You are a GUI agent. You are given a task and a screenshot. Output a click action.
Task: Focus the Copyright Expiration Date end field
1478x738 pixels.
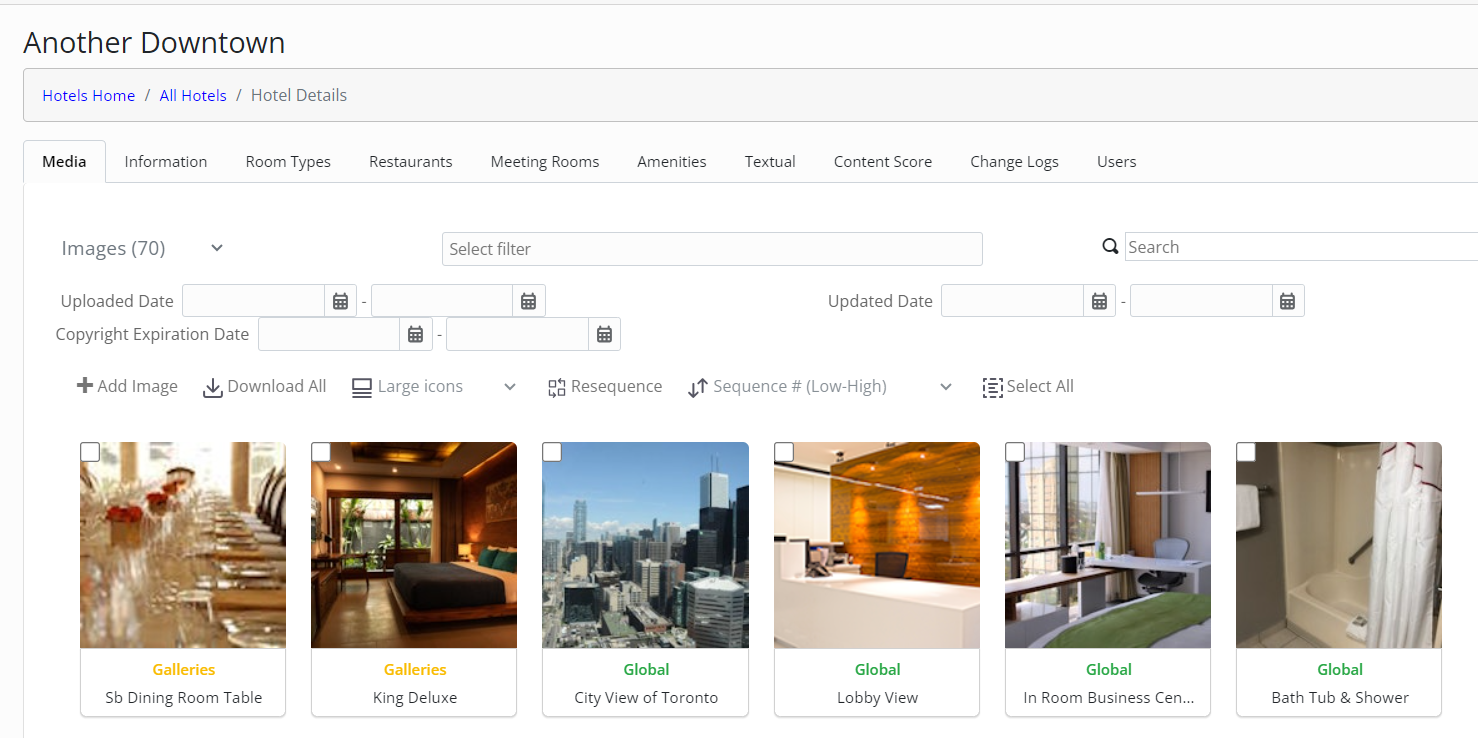point(517,334)
